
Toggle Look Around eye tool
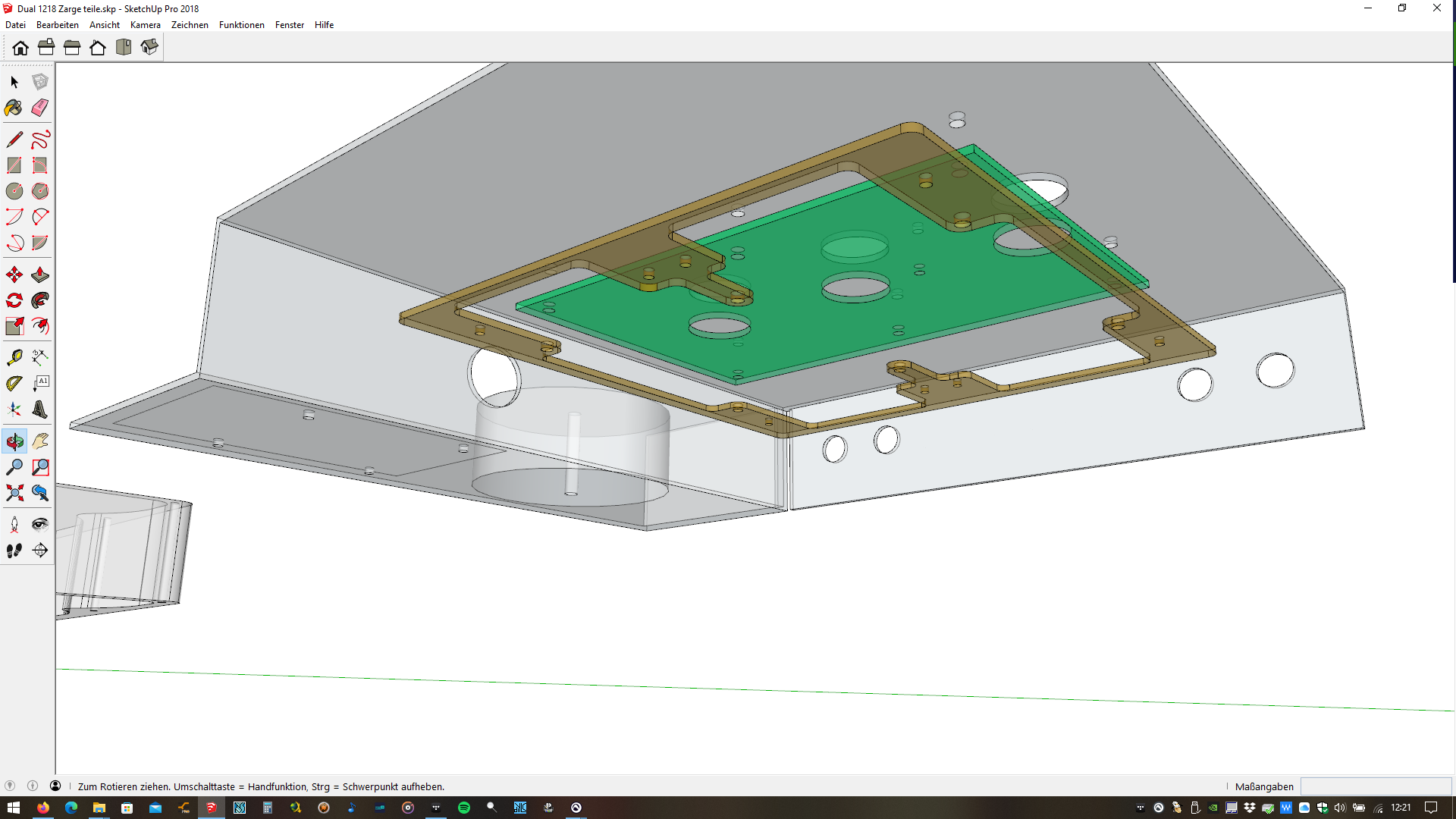40,524
